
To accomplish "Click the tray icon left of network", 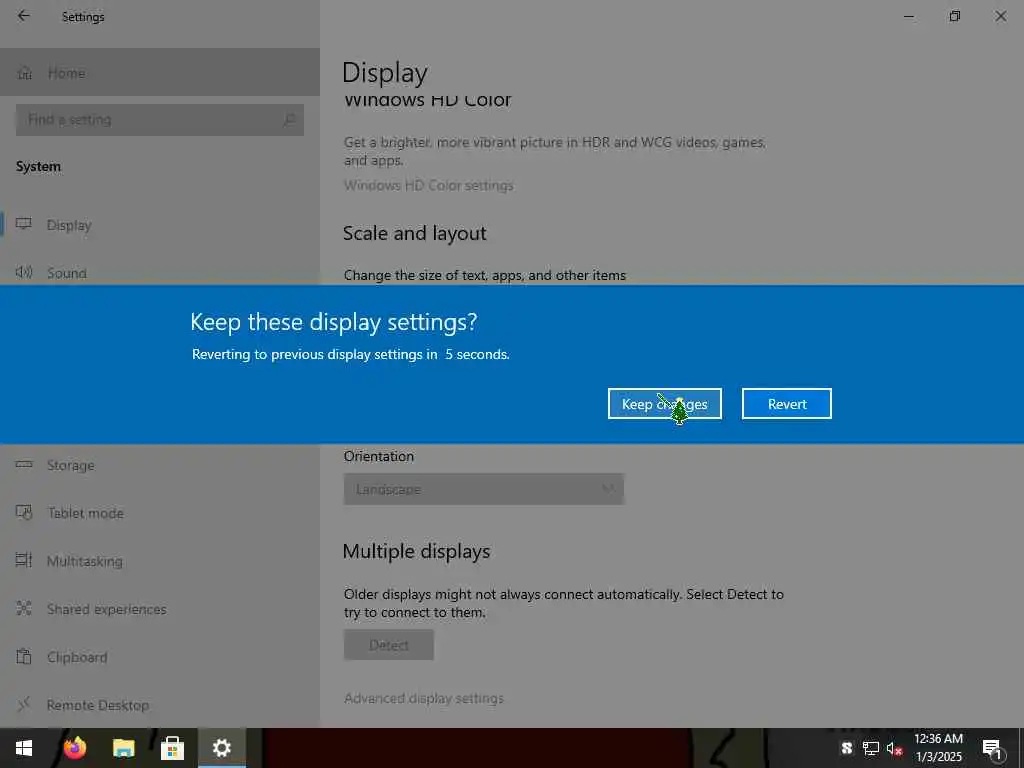I will coord(847,748).
